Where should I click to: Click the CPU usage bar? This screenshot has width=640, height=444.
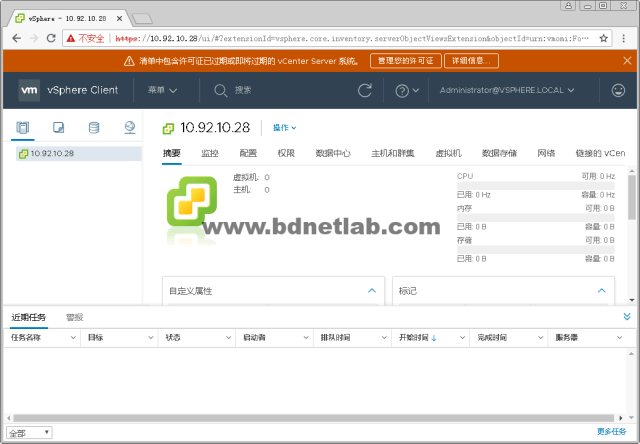pos(536,186)
